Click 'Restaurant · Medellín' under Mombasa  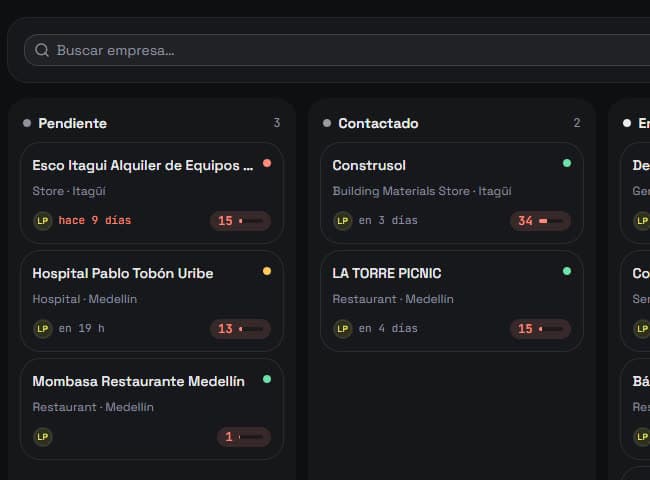[x=93, y=407]
